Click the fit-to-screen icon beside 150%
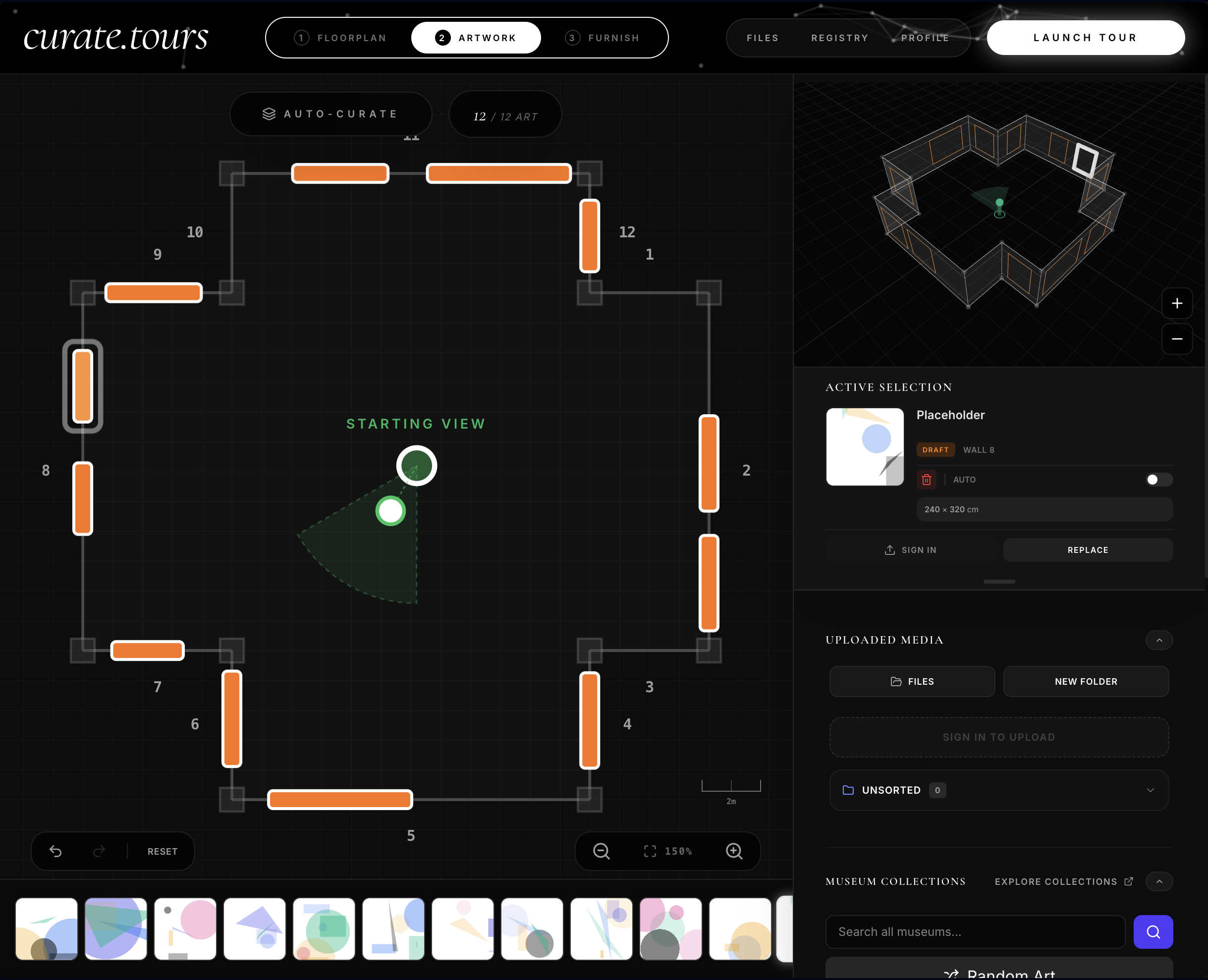This screenshot has width=1208, height=980. (x=650, y=851)
